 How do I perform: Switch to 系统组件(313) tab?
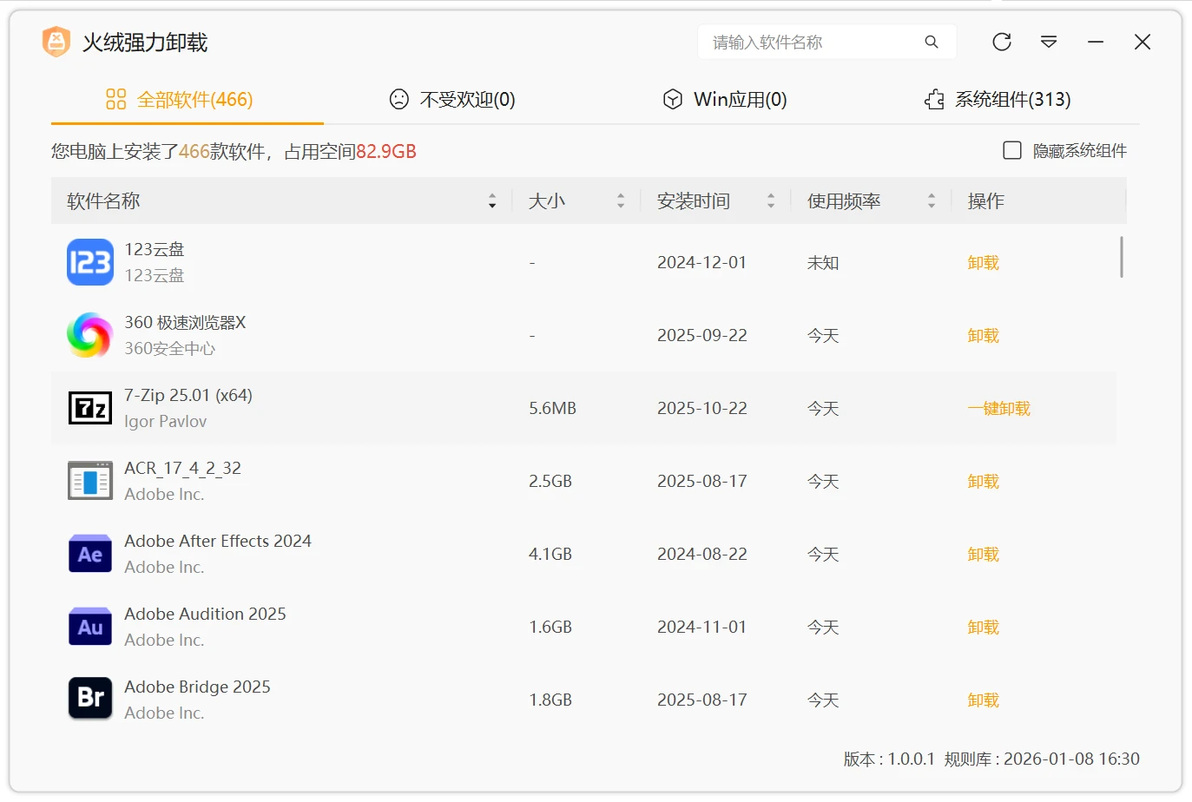click(997, 99)
